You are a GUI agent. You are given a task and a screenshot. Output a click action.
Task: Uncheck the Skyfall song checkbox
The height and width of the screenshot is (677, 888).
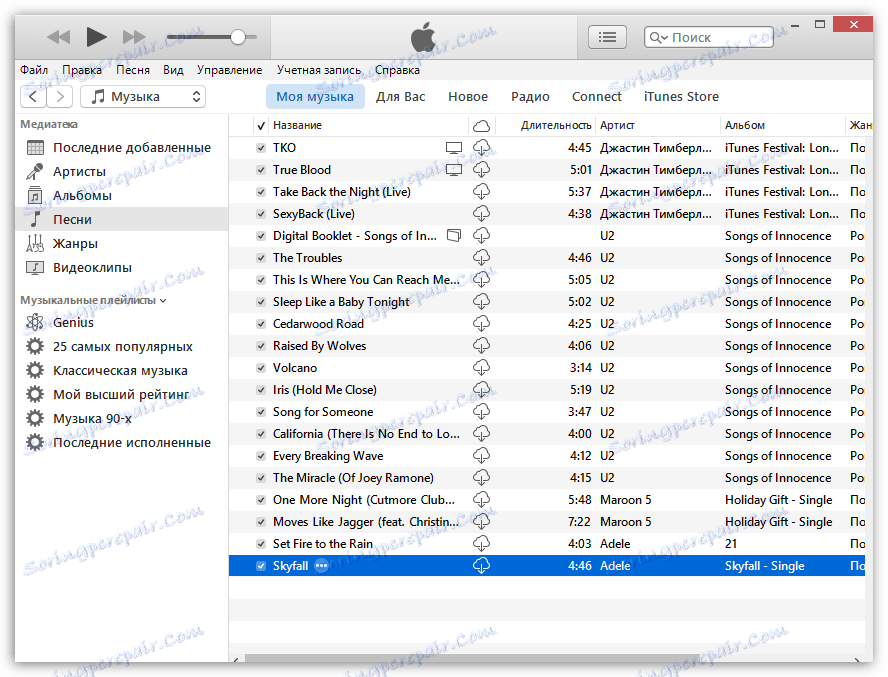[x=261, y=566]
